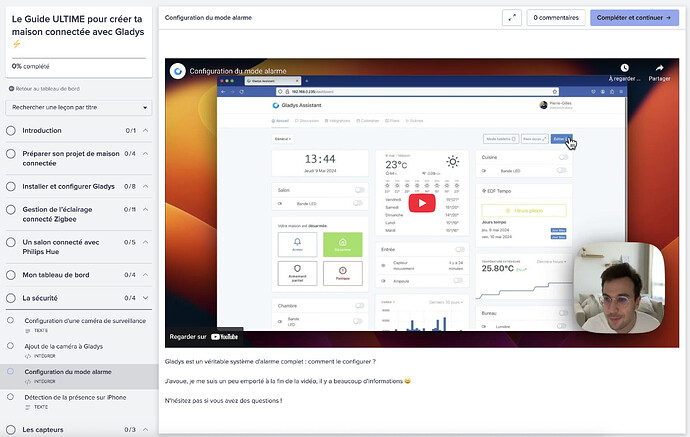690x437 pixels.
Task: Open lesson Détection de la présence sur iPhone
Action: (x=75, y=397)
